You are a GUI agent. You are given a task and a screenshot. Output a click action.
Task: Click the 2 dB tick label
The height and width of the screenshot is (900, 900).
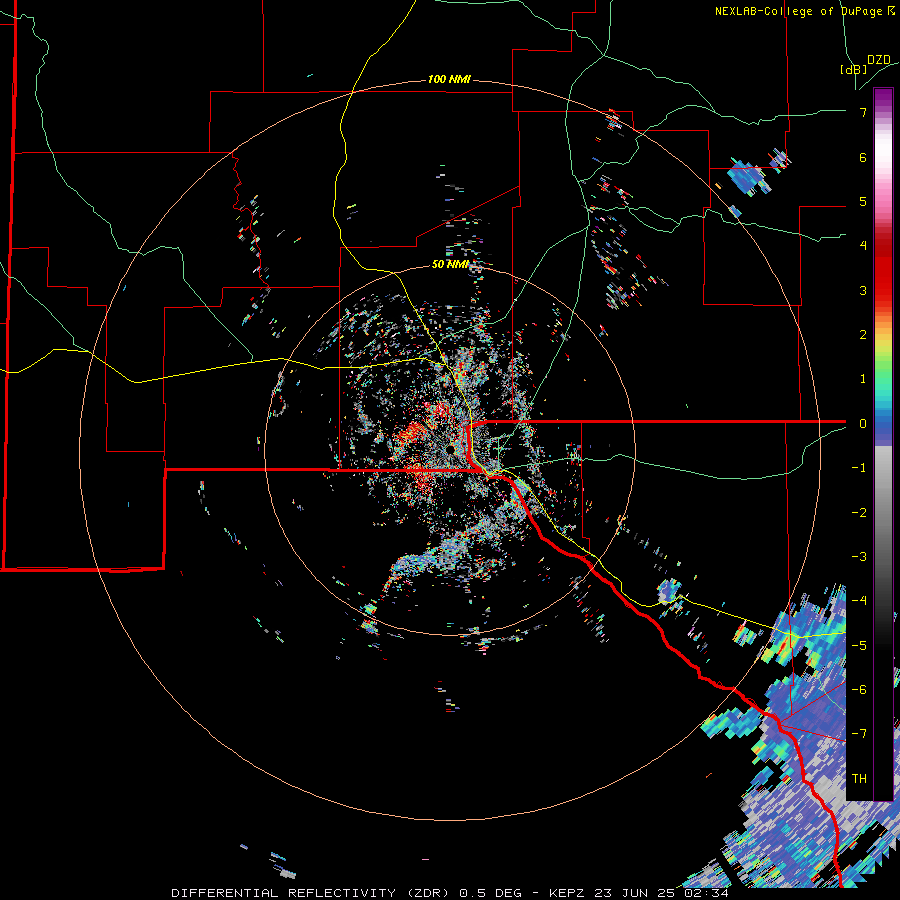863,335
